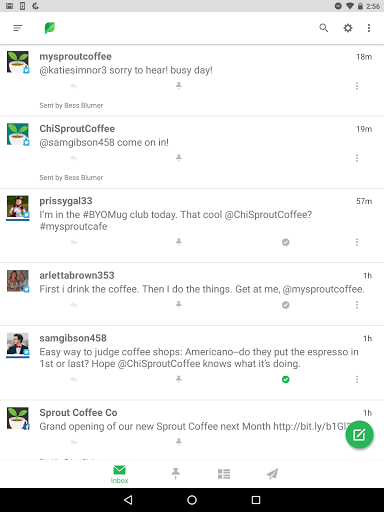Open search with the magnifier icon

pyautogui.click(x=323, y=28)
